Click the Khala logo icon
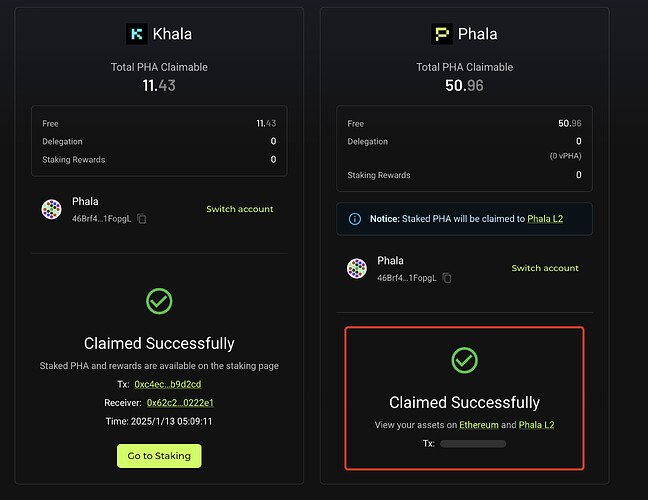648x500 pixels. pos(137,34)
